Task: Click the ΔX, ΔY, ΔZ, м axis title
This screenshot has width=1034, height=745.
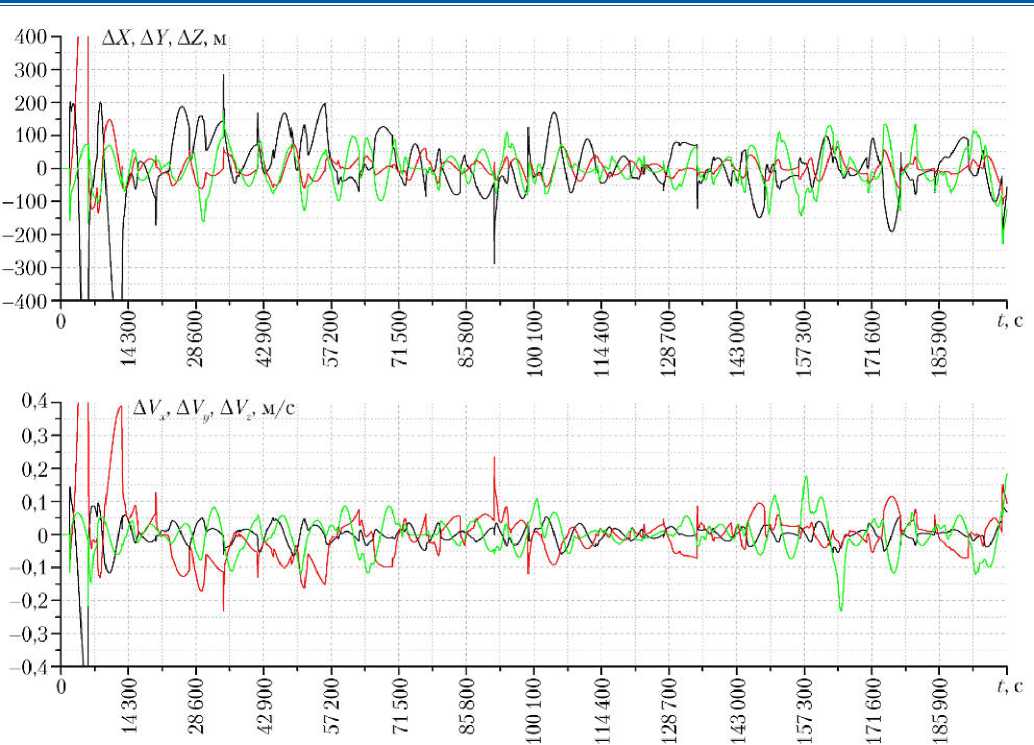Action: [164, 38]
